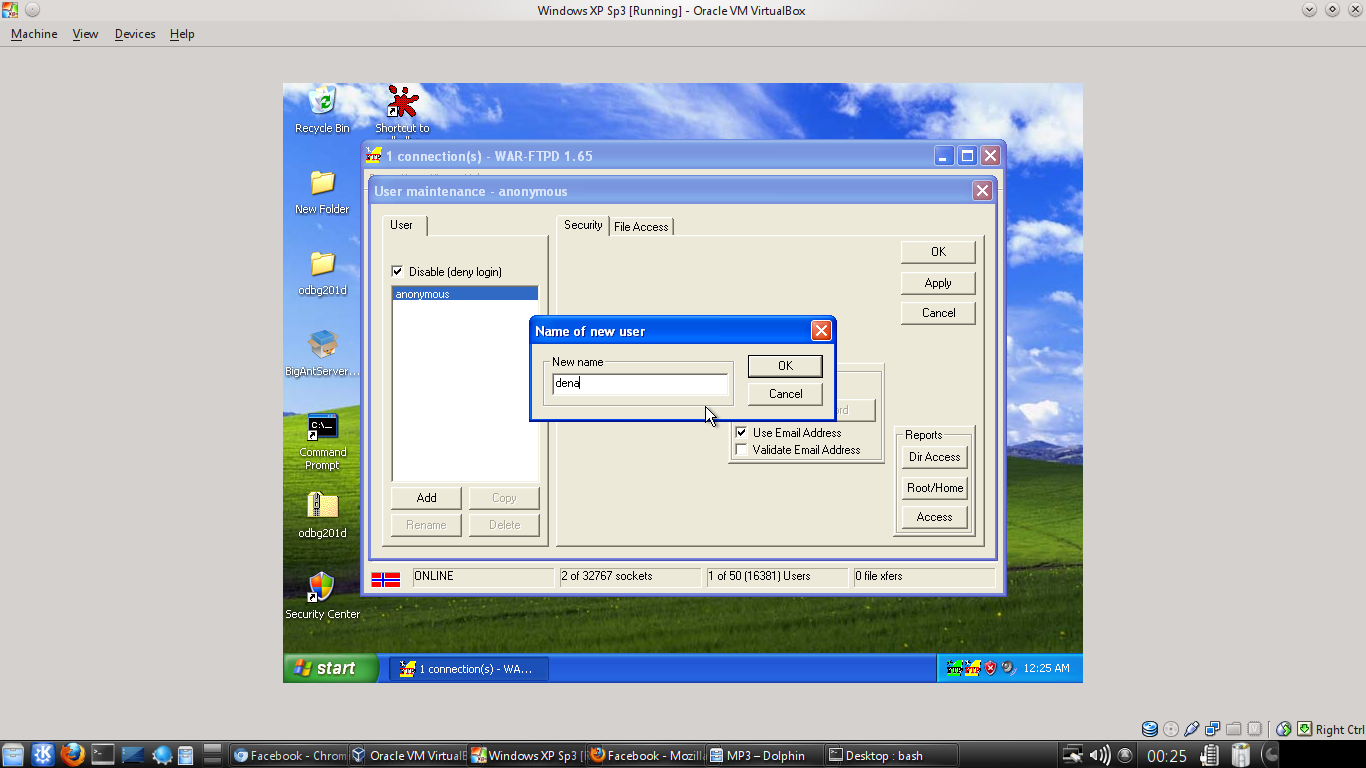The width and height of the screenshot is (1366, 768).
Task: Select the red splat shortcut desktop icon
Action: 402,101
